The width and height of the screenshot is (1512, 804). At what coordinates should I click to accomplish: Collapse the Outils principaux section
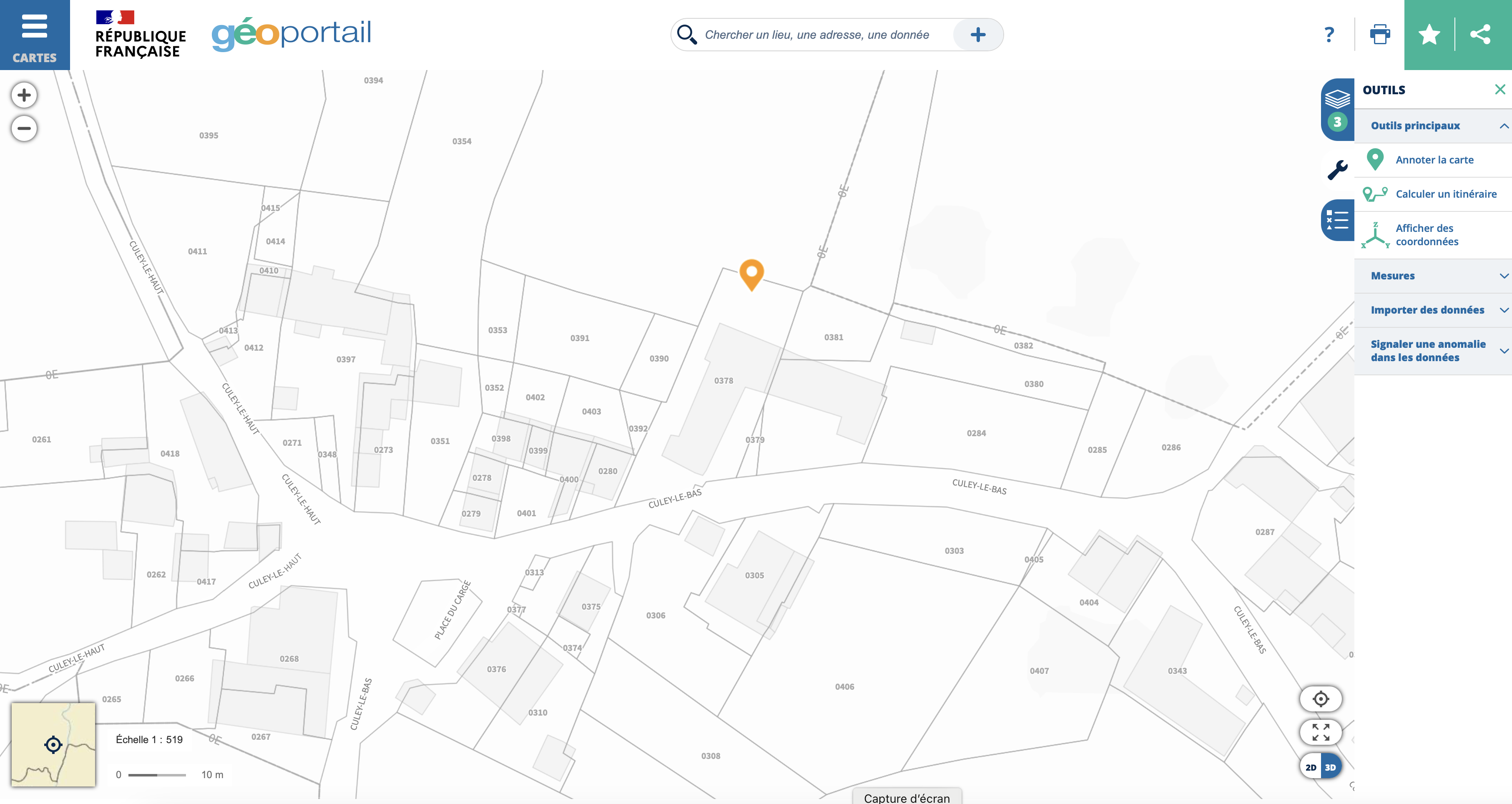1433,126
